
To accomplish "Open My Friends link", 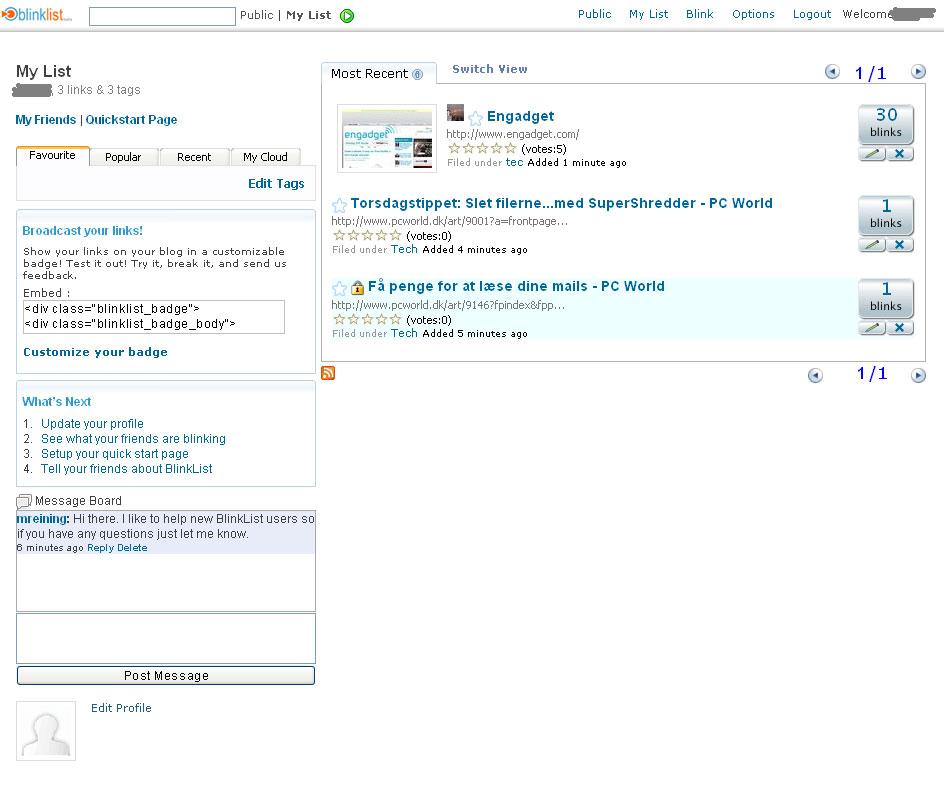I will pos(46,120).
